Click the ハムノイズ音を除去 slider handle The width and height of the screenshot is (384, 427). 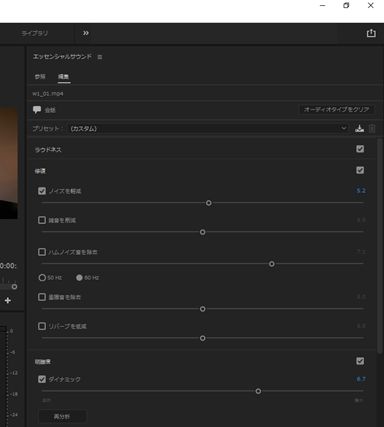[272, 264]
